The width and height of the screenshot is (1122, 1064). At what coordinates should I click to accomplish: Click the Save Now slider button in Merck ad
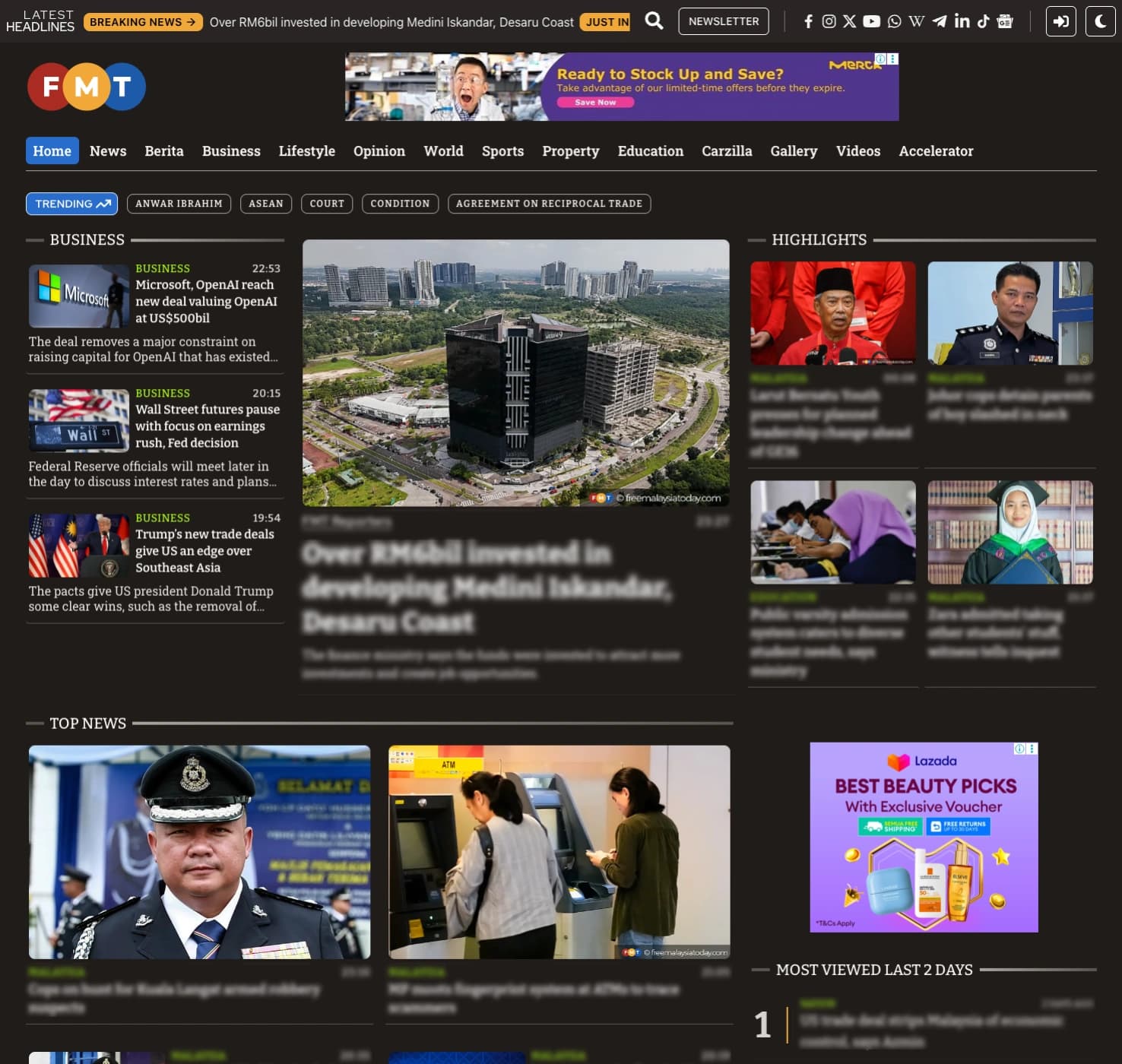[x=595, y=102]
